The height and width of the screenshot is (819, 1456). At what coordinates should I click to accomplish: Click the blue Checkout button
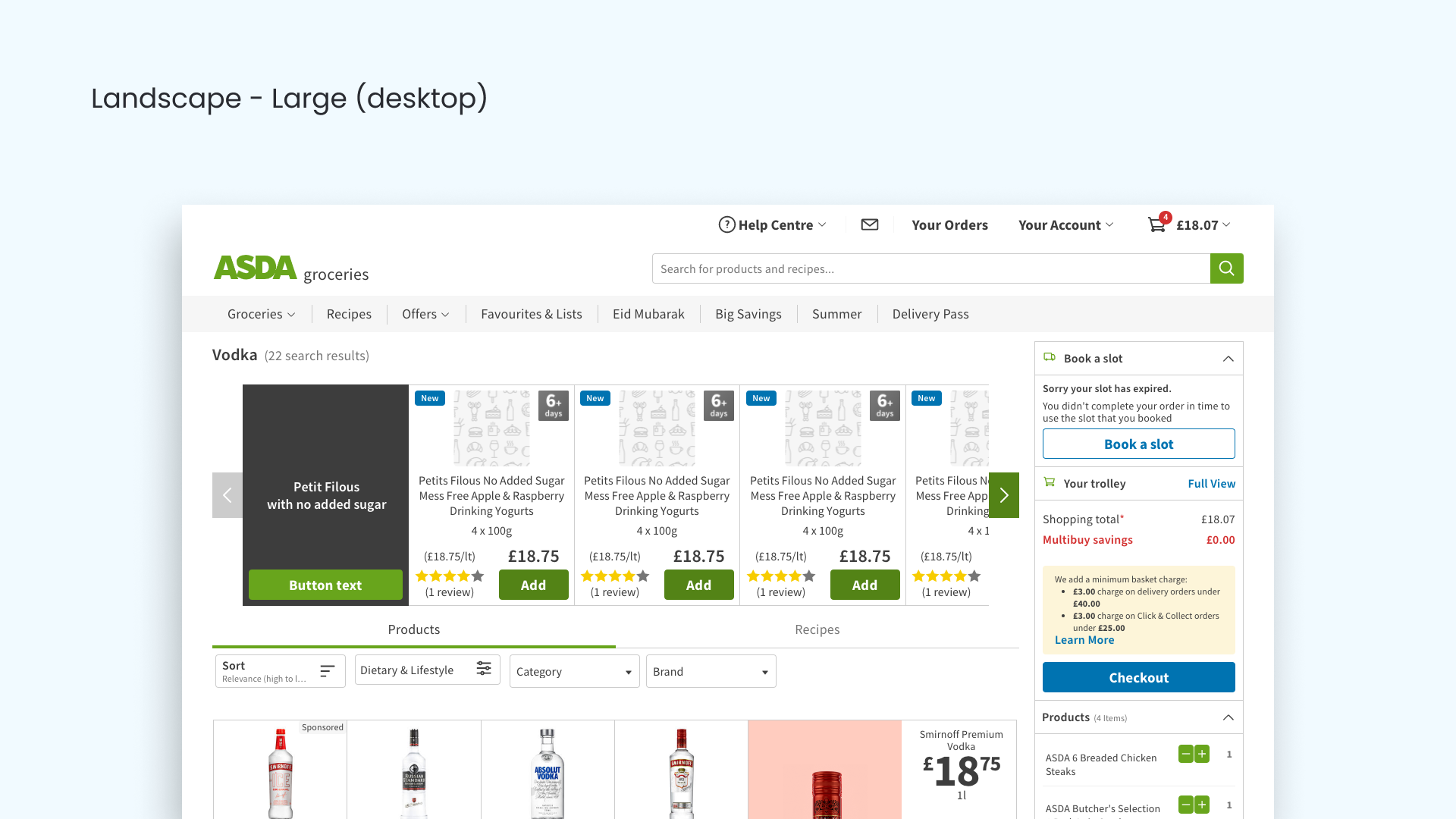1139,677
